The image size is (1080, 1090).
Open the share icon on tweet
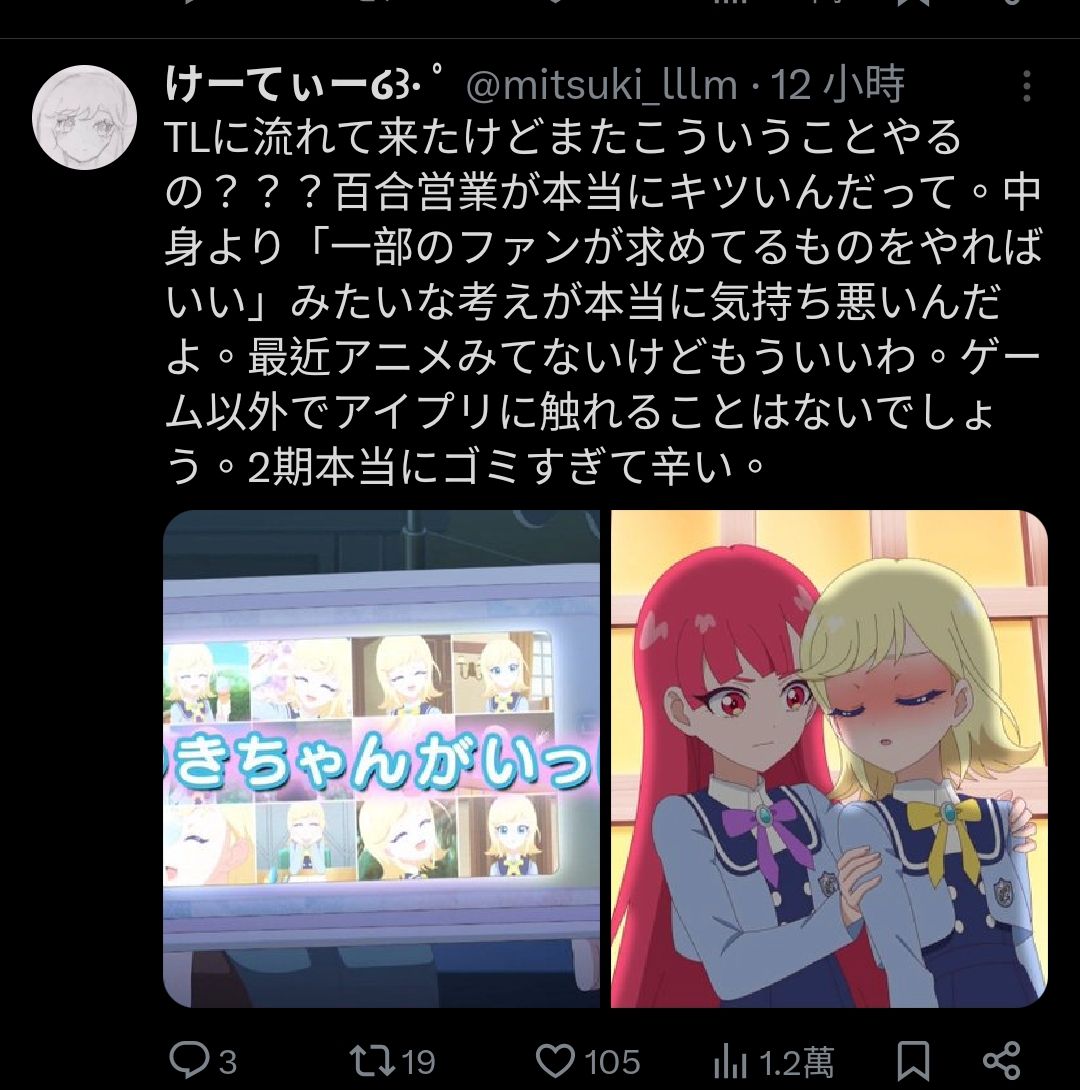[1002, 1061]
